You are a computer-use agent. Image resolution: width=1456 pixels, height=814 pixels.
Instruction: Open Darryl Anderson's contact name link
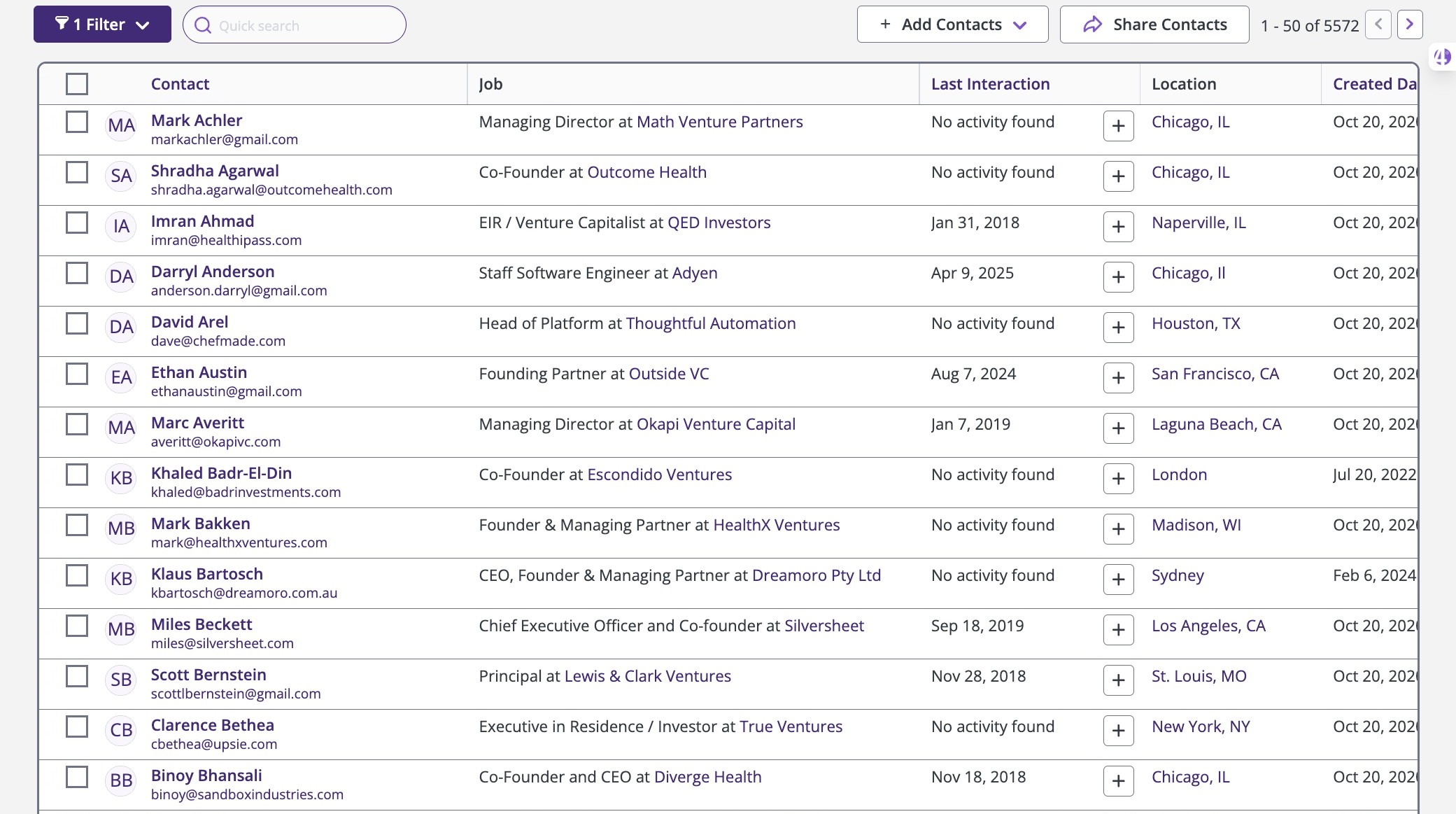(213, 272)
